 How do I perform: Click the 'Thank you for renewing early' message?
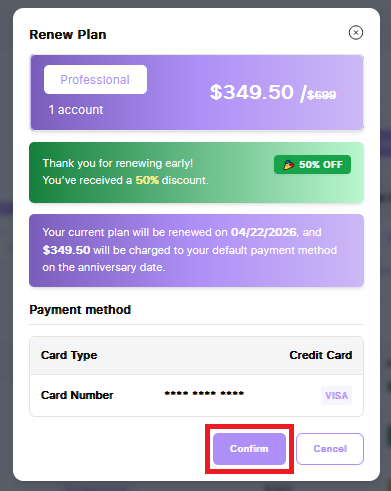tap(118, 163)
